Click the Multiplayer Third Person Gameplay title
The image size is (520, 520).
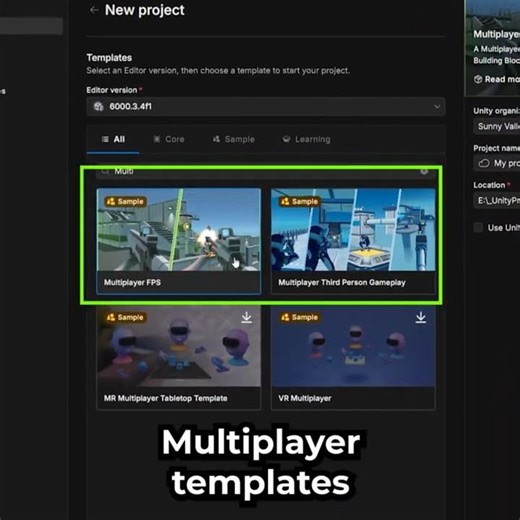(342, 283)
